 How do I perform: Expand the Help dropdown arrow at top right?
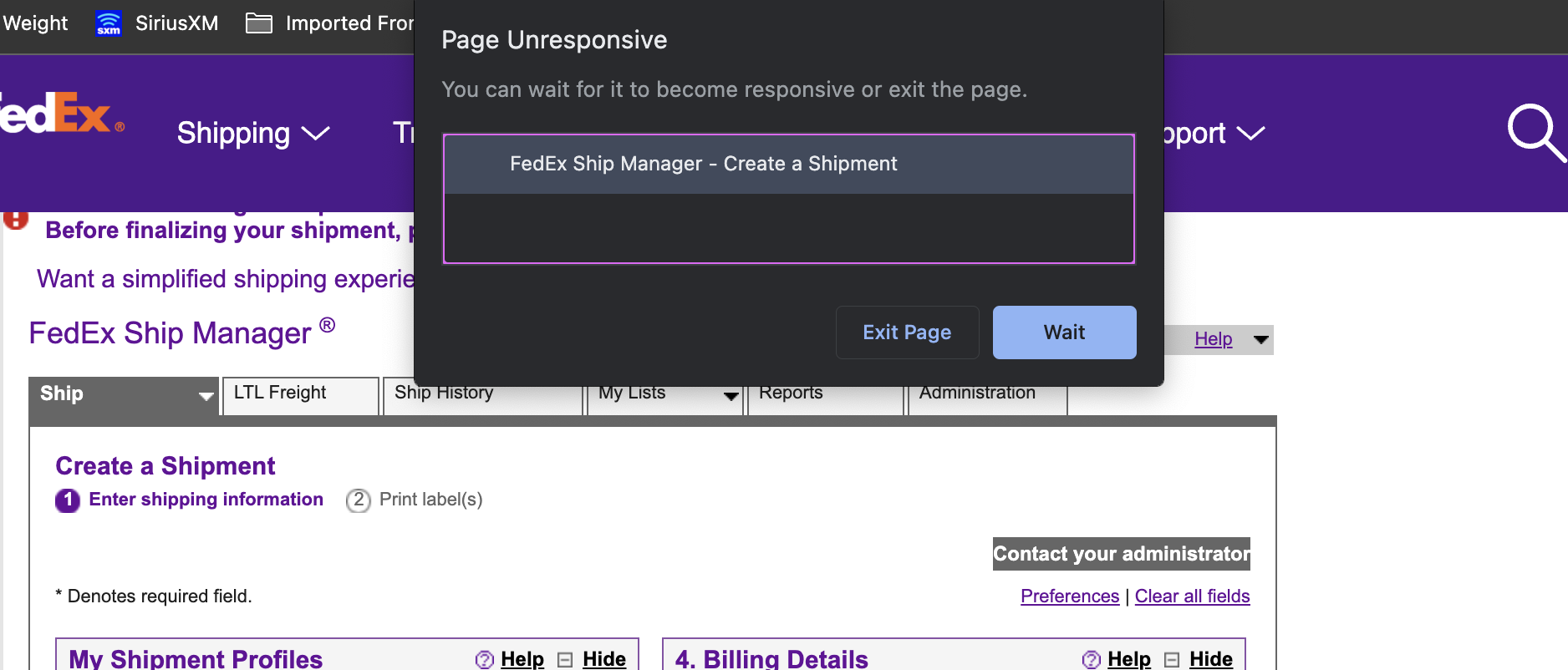click(x=1260, y=339)
